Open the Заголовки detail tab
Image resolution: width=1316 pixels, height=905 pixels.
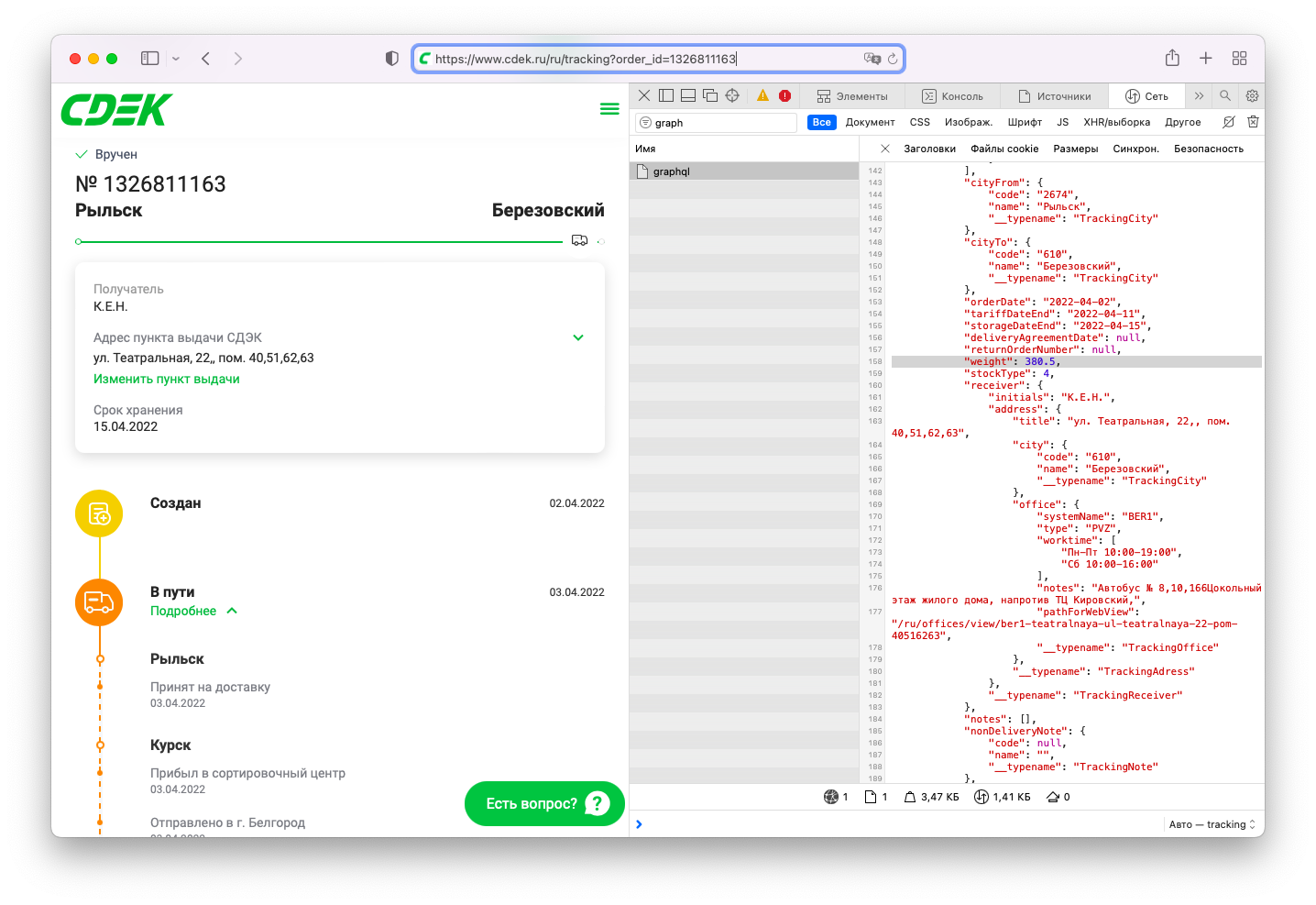[929, 149]
